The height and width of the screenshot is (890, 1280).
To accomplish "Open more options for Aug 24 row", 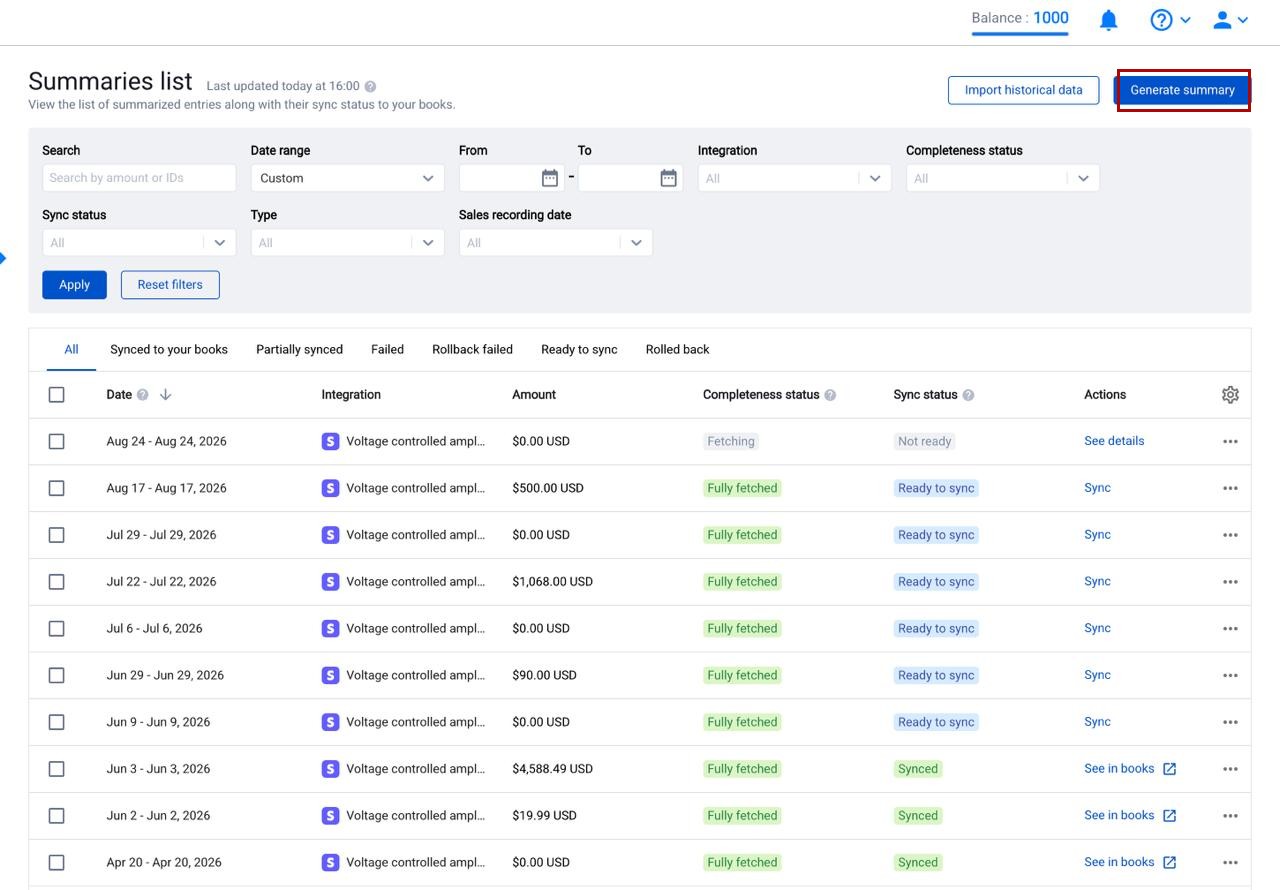I will [x=1230, y=441].
